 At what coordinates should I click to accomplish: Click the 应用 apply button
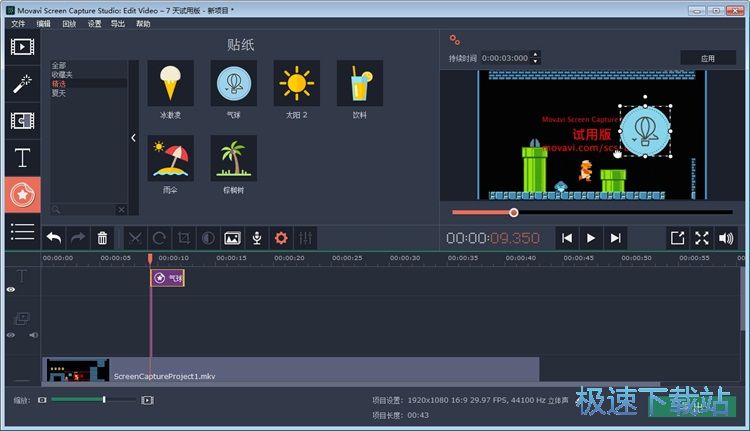[708, 58]
